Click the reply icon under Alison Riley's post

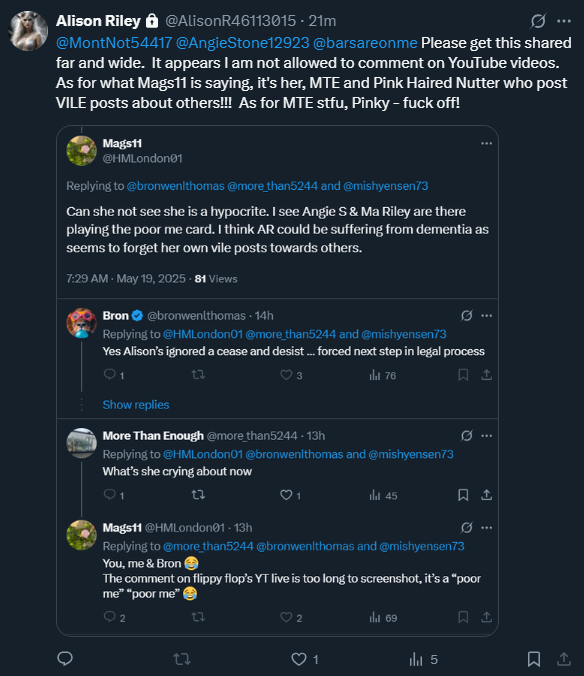click(65, 659)
